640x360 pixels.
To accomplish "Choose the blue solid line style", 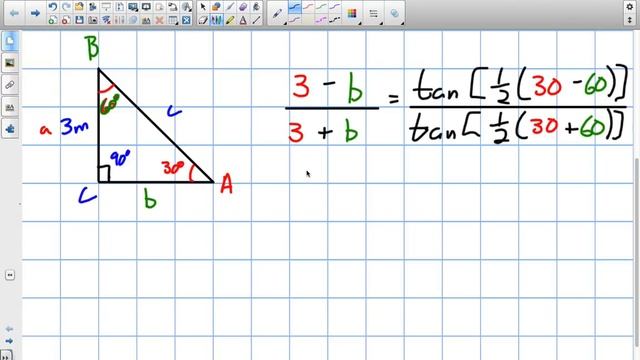I will pyautogui.click(x=295, y=7).
